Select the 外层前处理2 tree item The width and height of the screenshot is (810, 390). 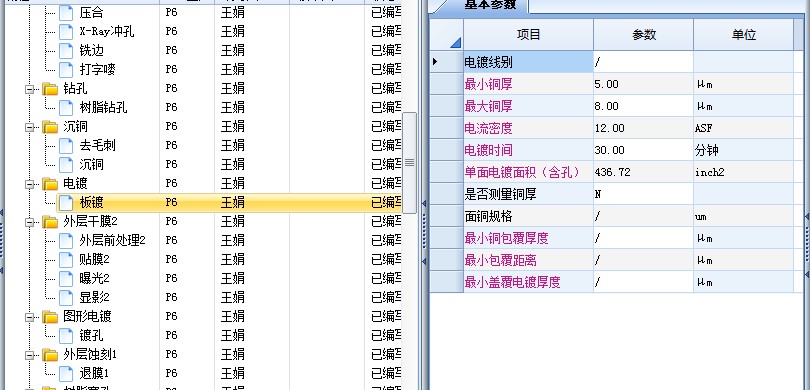[x=113, y=241]
